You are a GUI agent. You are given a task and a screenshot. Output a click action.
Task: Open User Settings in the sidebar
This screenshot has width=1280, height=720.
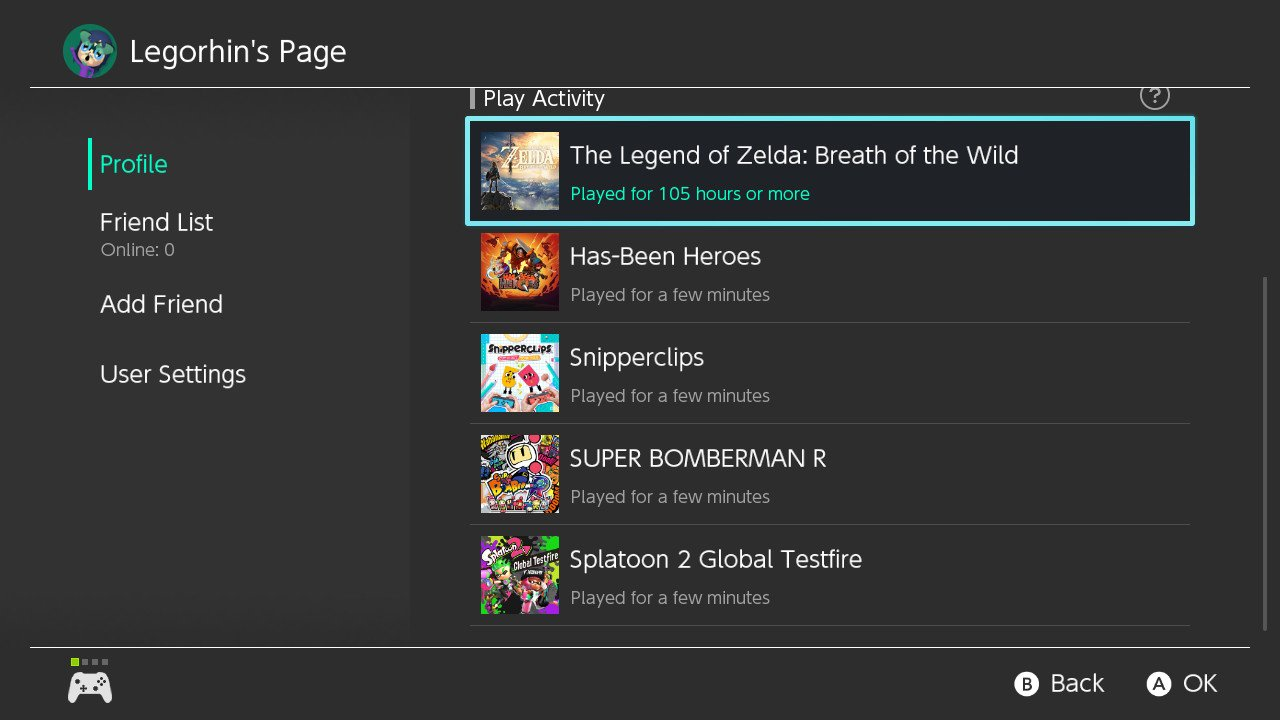click(x=173, y=375)
